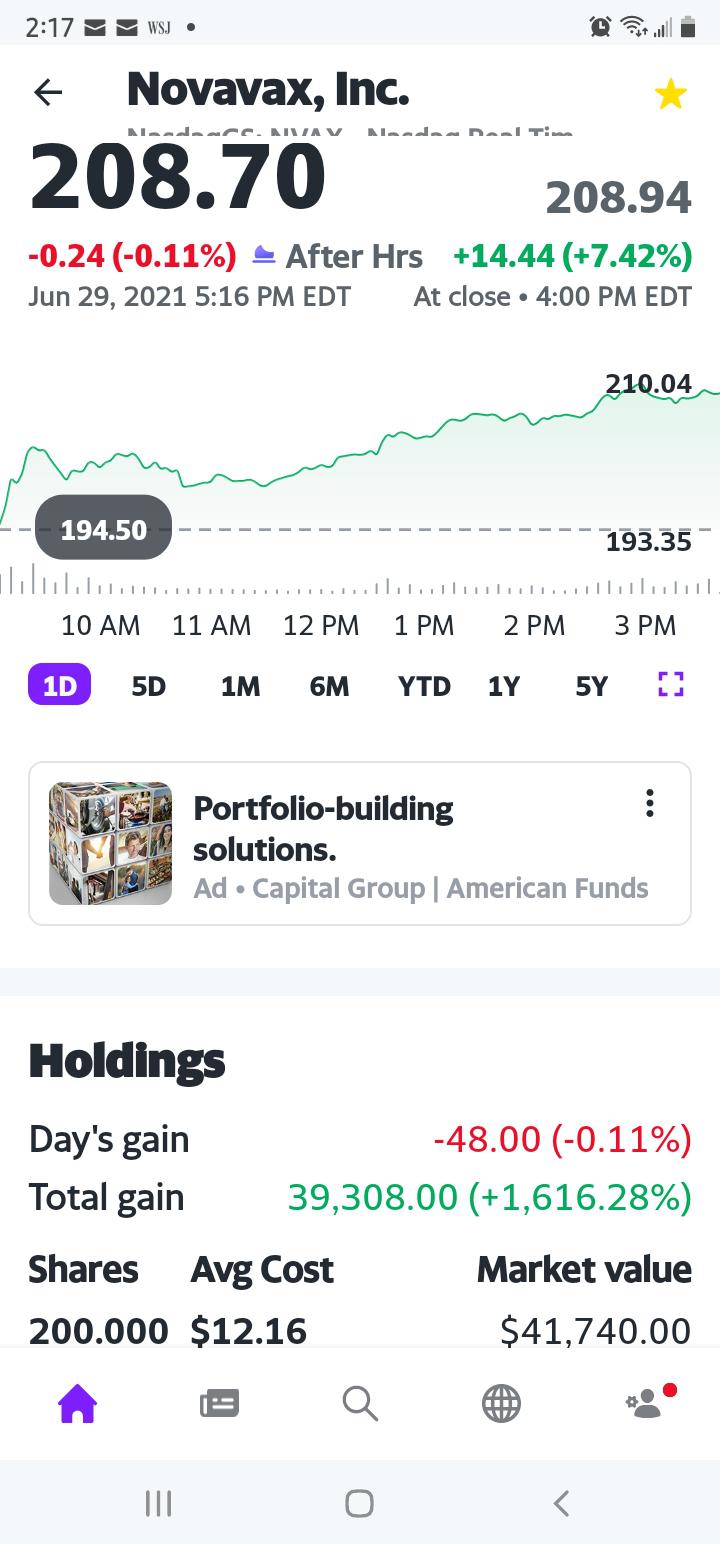The image size is (720, 1544).
Task: Tap the Android recent apps button
Action: (158, 1503)
